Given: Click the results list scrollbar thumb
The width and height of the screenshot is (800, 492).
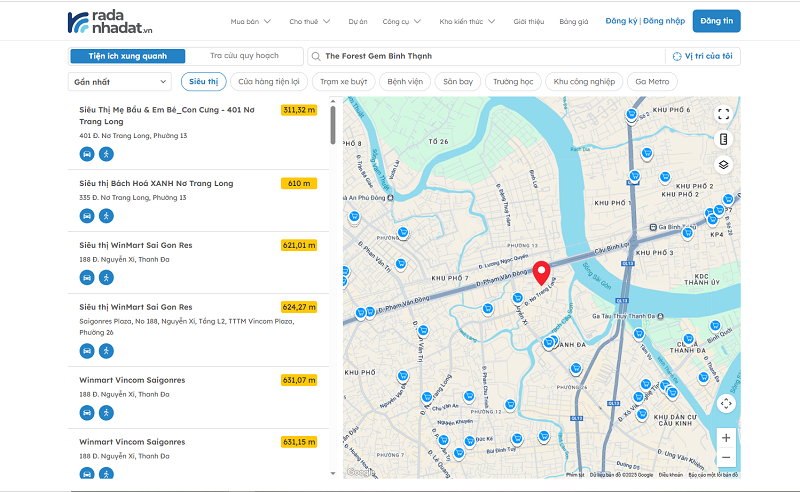Looking at the screenshot, I should 333,125.
